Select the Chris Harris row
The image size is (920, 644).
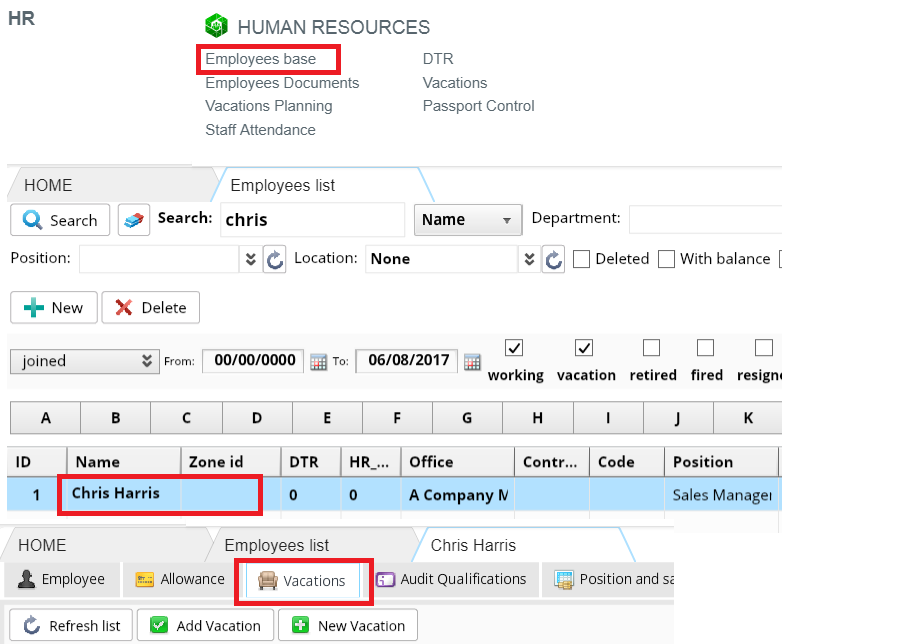[x=116, y=494]
